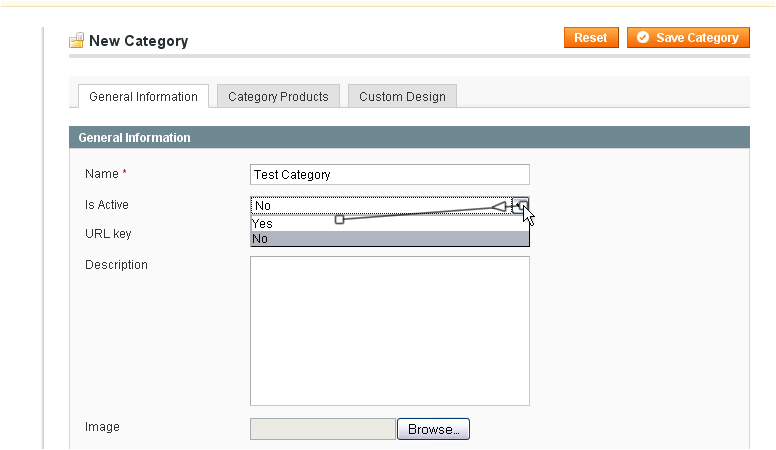Click the checkmark icon on Save Category
Viewport: 776px width, 450px height.
point(642,38)
